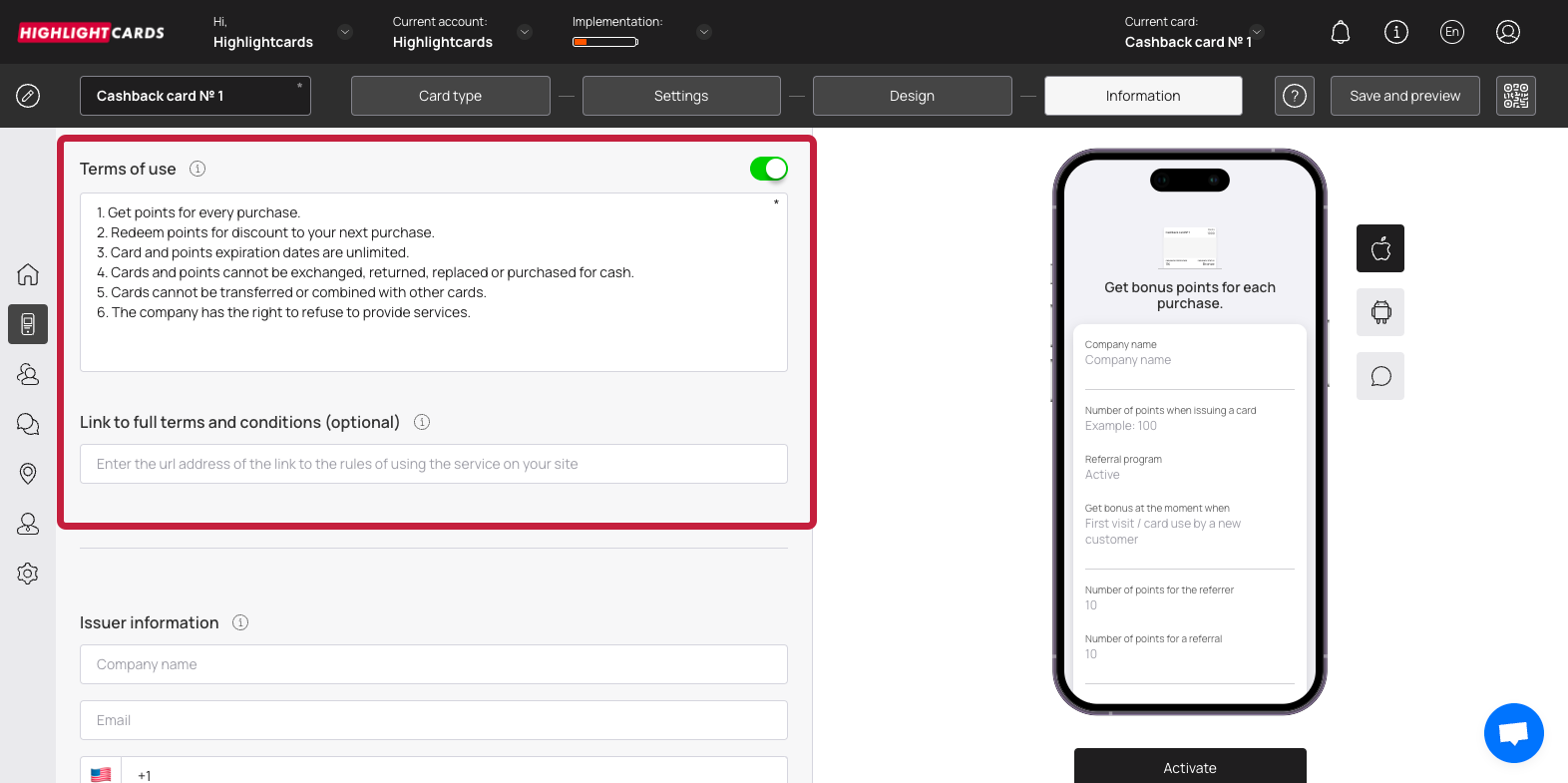
Task: Go to home in left sidebar
Action: click(x=28, y=274)
